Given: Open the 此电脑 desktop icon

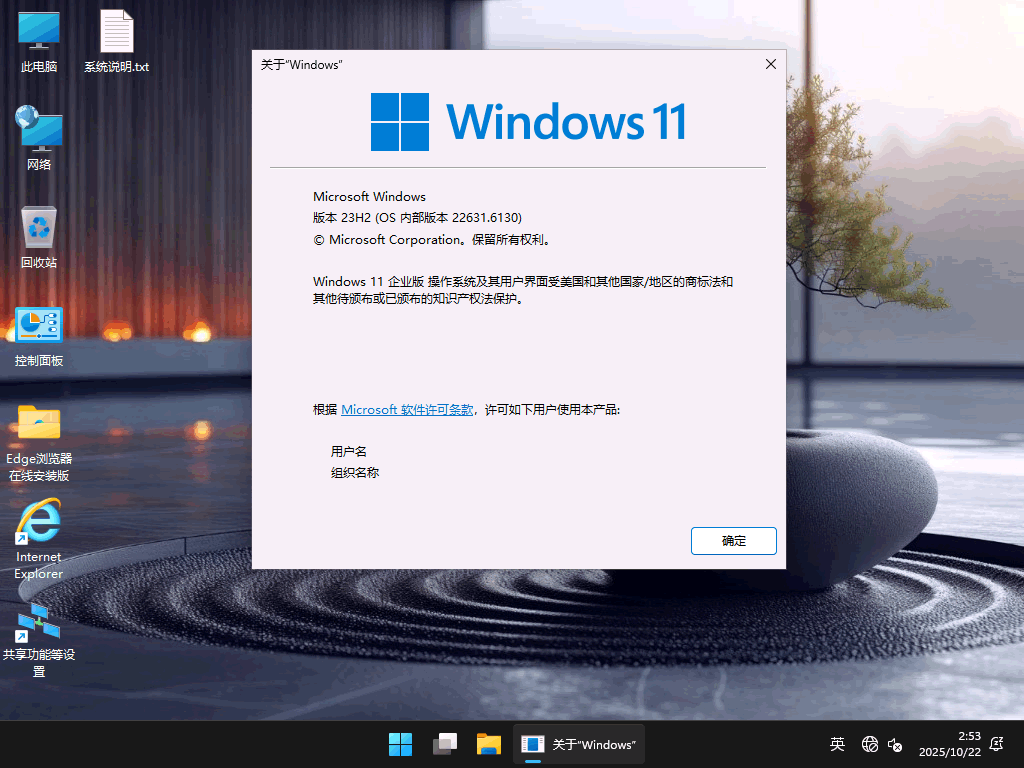Looking at the screenshot, I should pyautogui.click(x=39, y=40).
